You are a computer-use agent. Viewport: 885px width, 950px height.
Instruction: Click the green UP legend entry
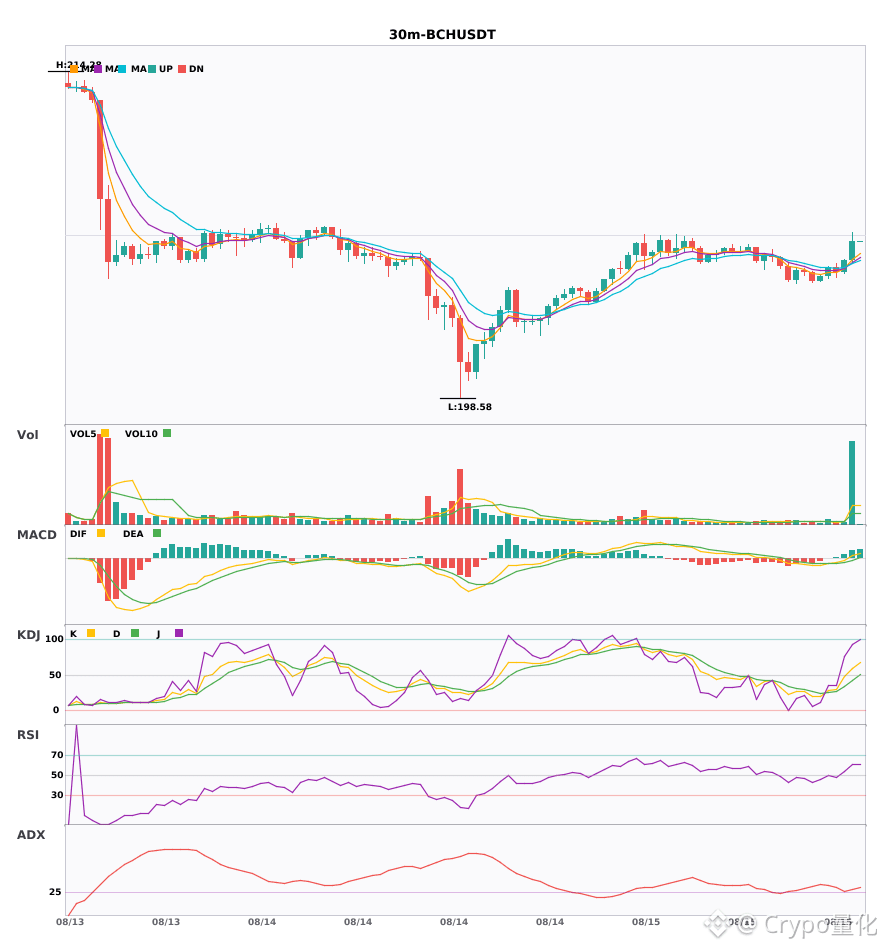(x=161, y=69)
